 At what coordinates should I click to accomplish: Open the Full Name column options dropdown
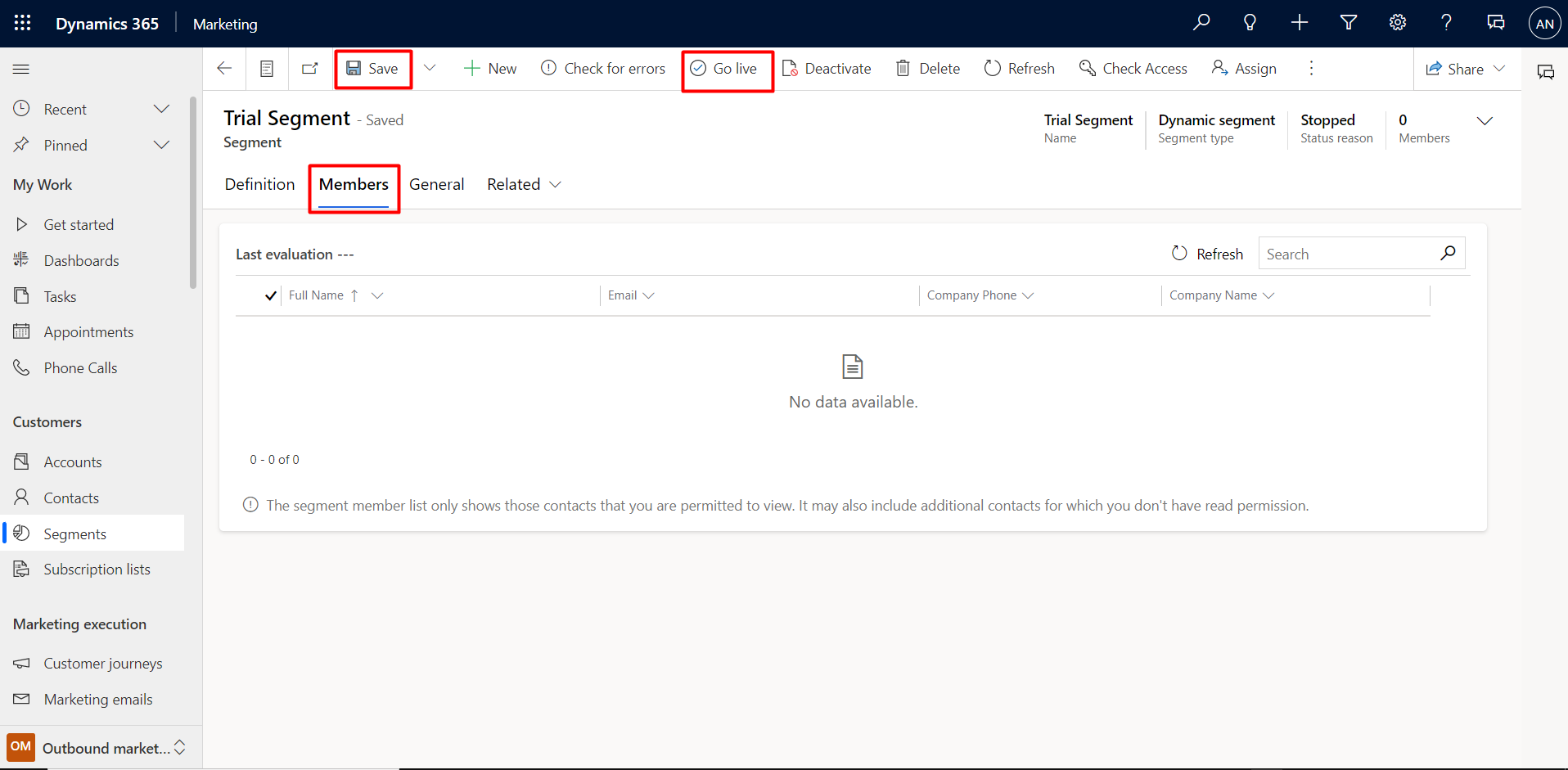377,295
